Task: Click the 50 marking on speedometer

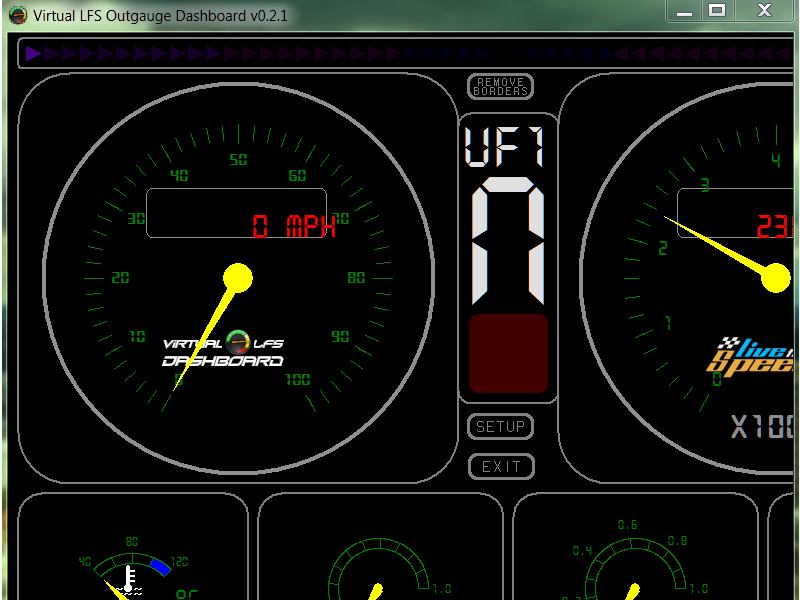Action: (x=238, y=160)
